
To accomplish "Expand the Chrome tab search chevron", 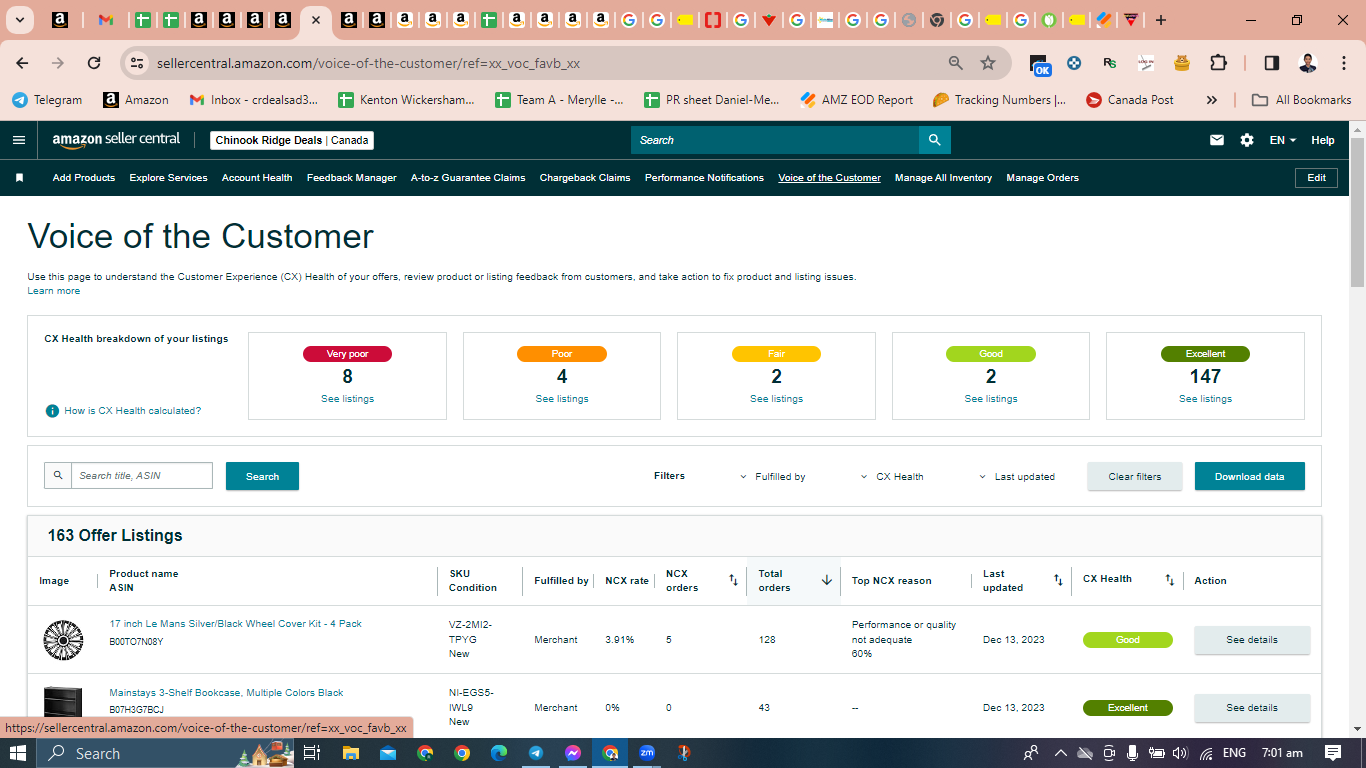I will pos(19,20).
